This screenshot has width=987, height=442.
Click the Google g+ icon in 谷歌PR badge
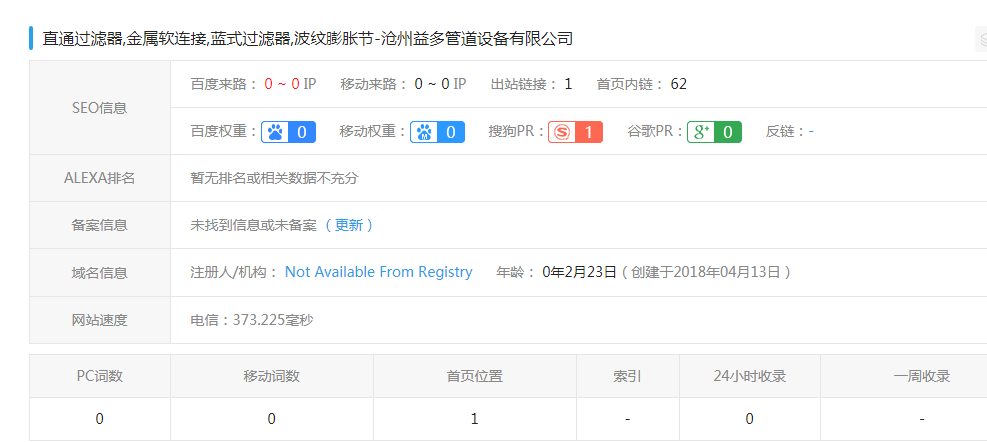(701, 132)
